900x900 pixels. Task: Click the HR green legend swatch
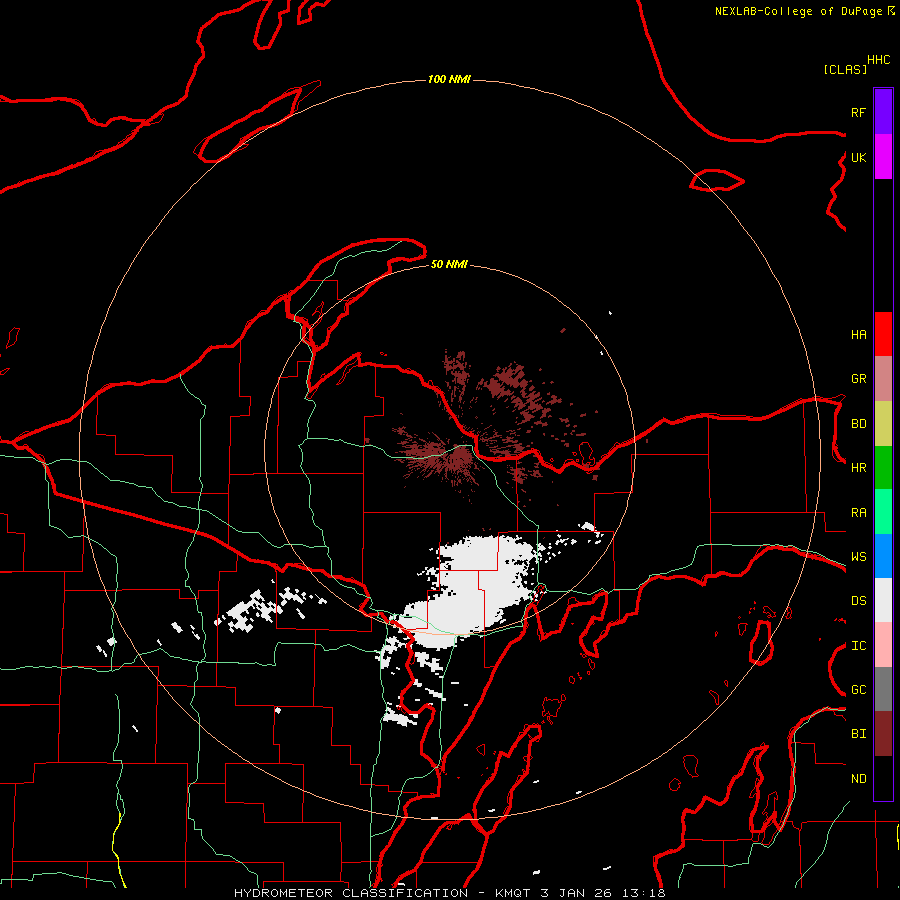883,468
